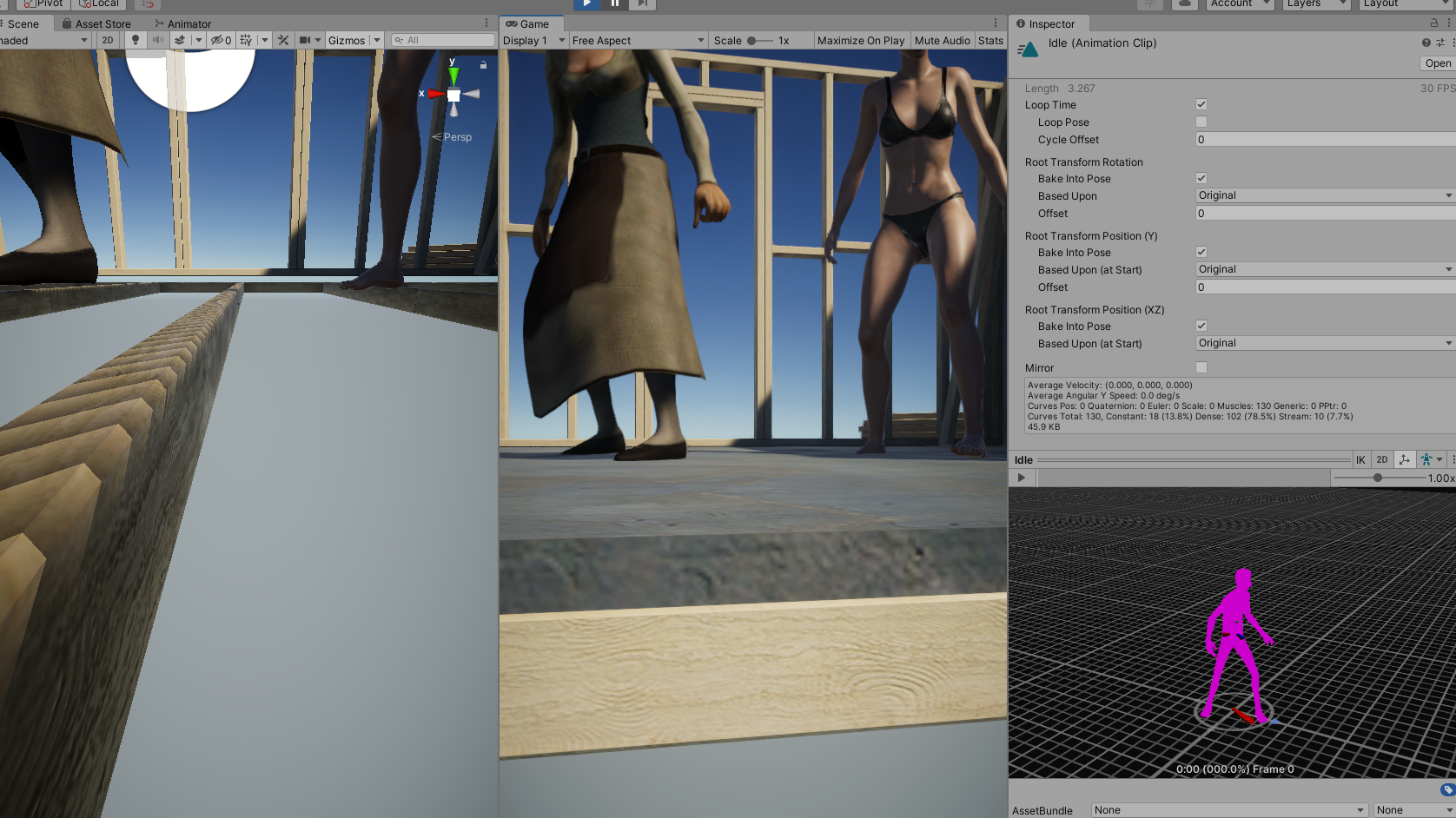Toggle pivot and mass center axes icon in preview
1456x818 pixels.
point(1405,460)
